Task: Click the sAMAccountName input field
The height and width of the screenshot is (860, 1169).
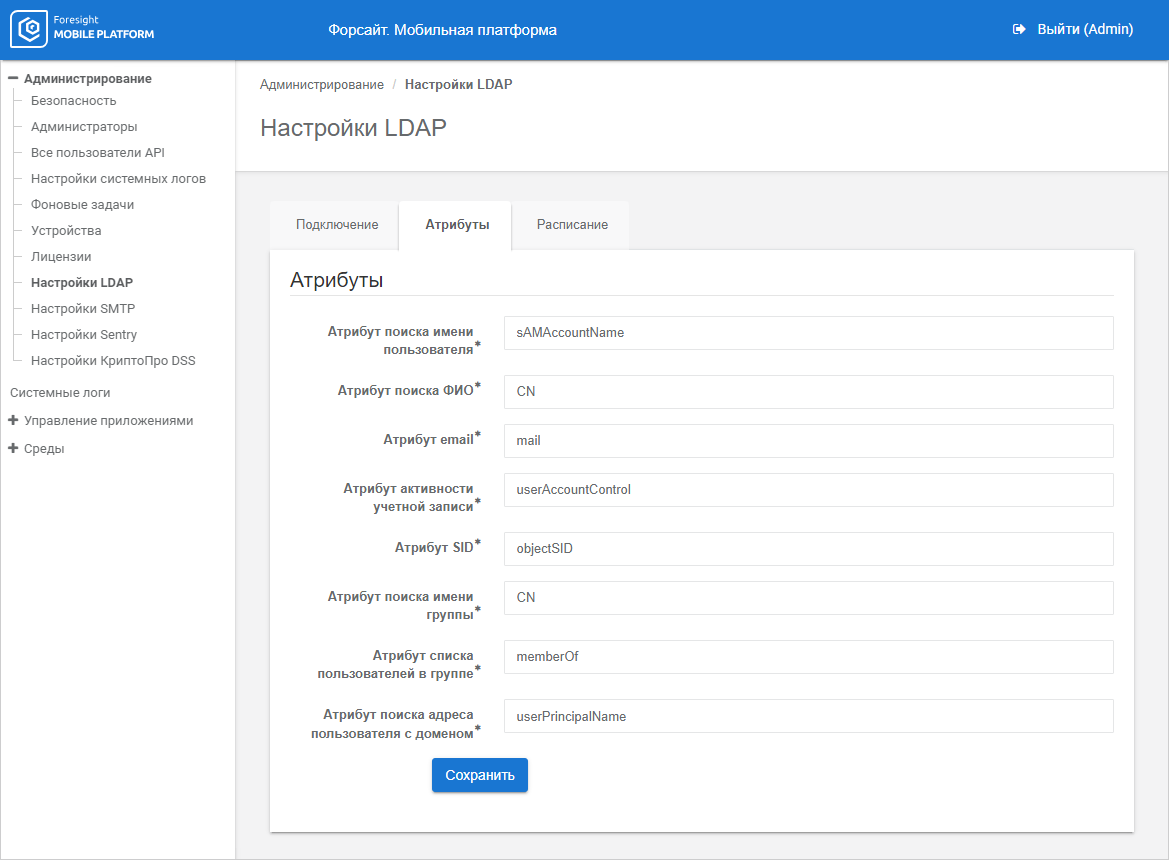Action: click(x=808, y=333)
